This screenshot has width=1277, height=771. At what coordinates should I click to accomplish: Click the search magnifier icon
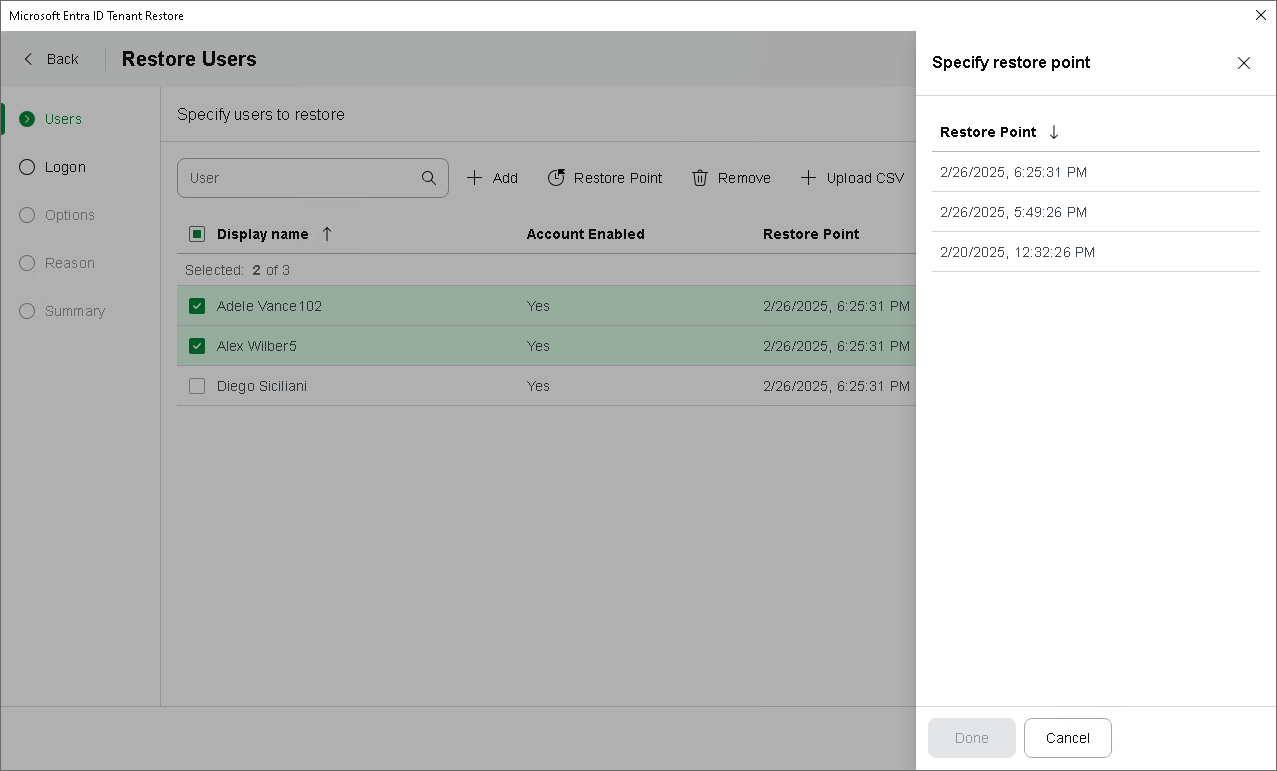coord(429,178)
